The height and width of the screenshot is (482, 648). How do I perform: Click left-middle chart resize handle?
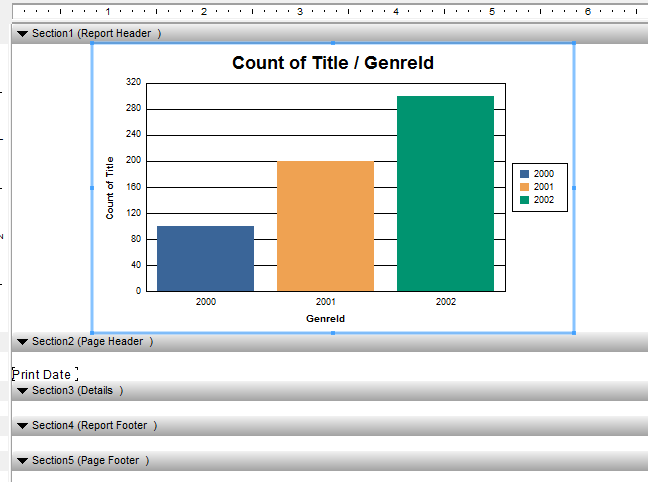(92, 188)
